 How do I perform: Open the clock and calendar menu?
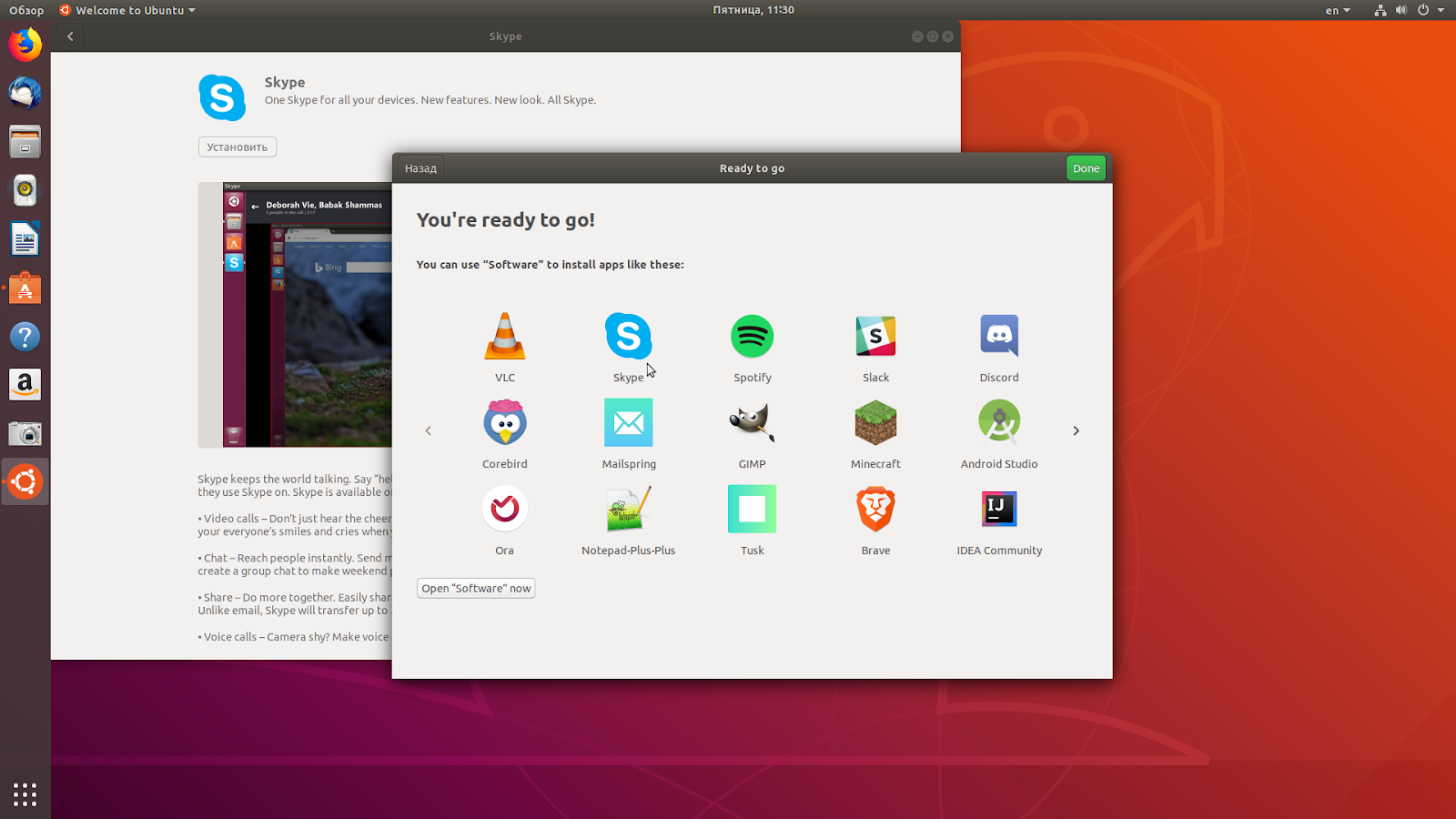pyautogui.click(x=753, y=10)
